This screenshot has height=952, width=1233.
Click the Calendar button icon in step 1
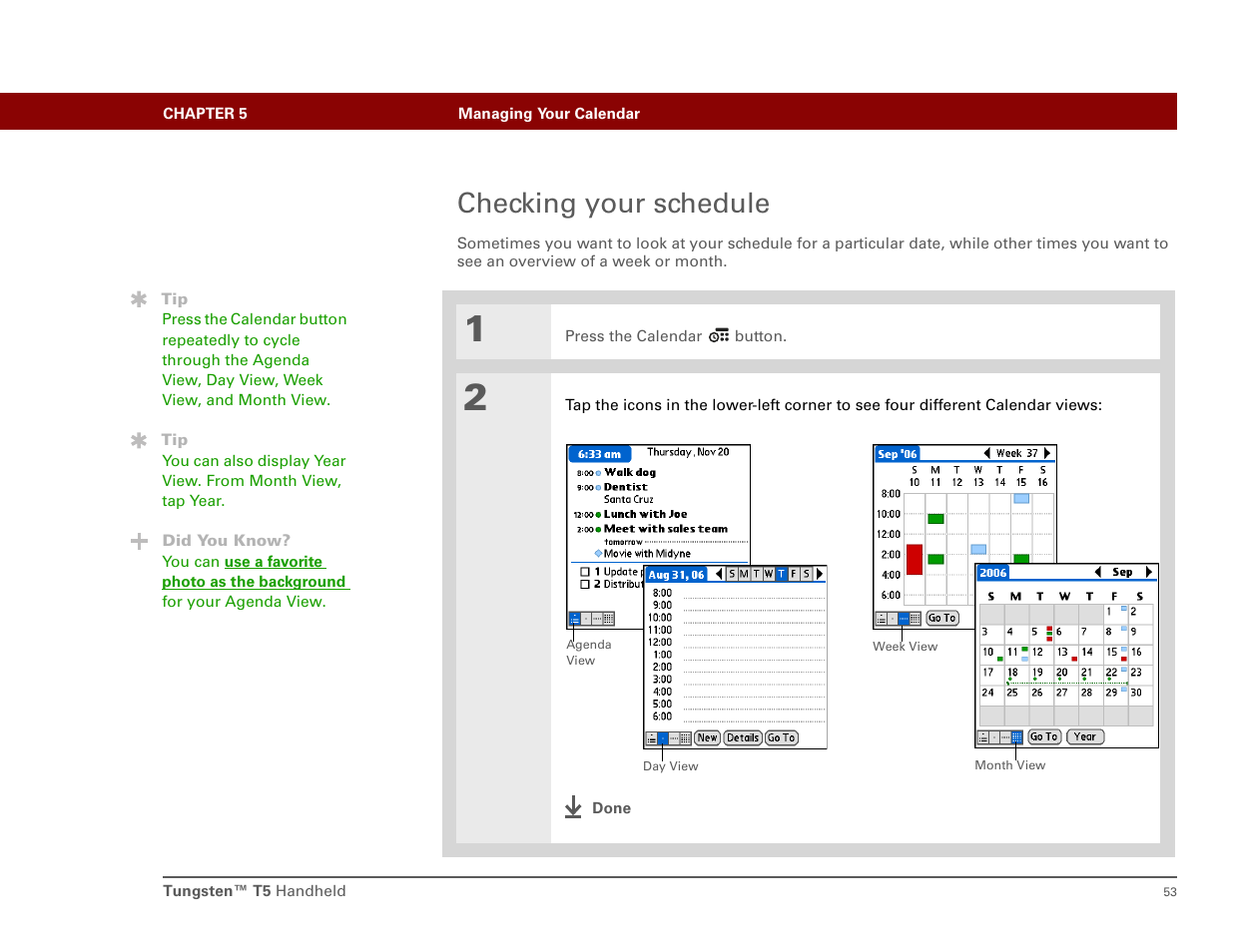point(719,336)
